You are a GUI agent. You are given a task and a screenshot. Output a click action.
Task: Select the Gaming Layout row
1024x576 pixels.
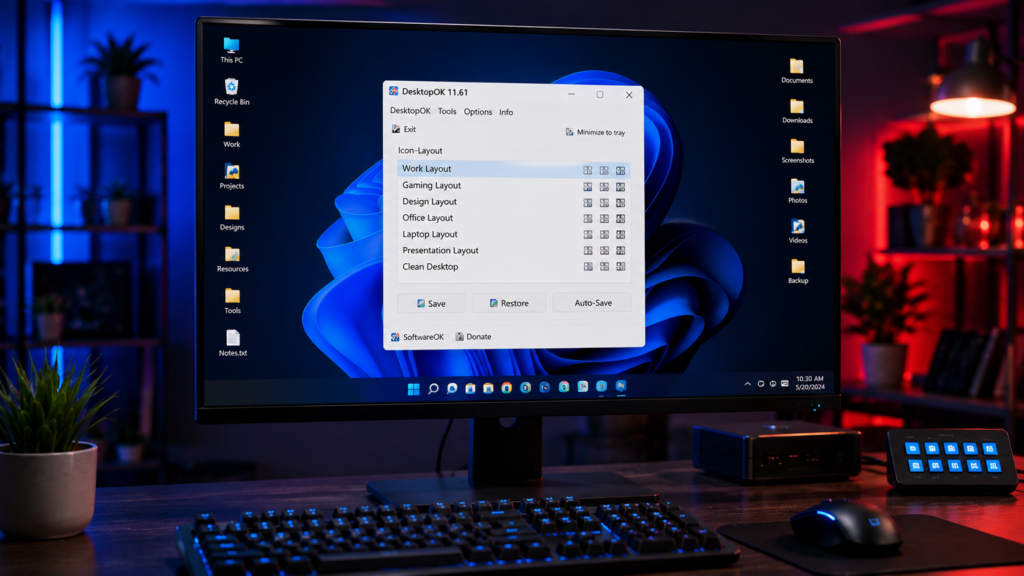tap(513, 185)
